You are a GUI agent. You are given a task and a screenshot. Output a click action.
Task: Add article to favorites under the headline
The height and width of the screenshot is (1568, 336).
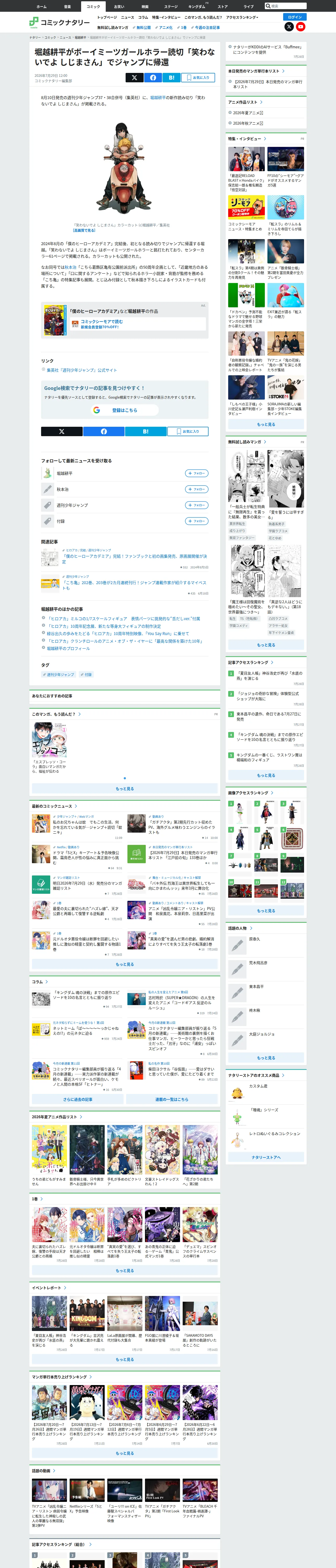[198, 77]
